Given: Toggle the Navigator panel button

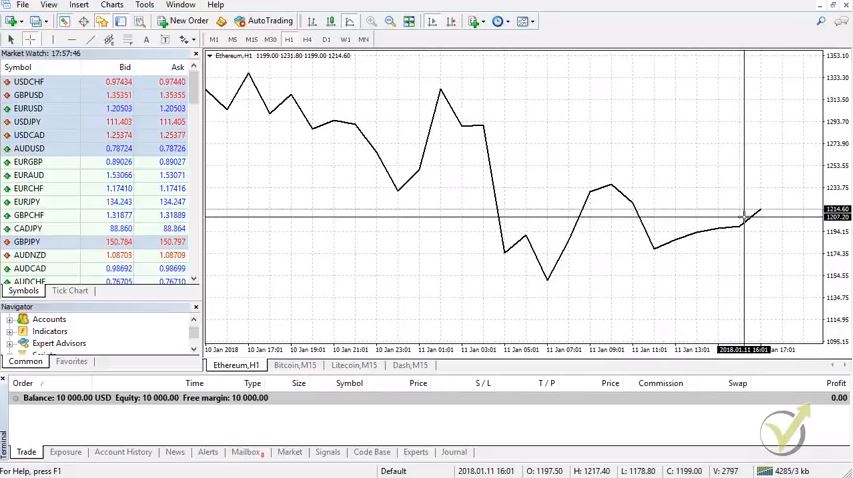Looking at the screenshot, I should (x=102, y=21).
